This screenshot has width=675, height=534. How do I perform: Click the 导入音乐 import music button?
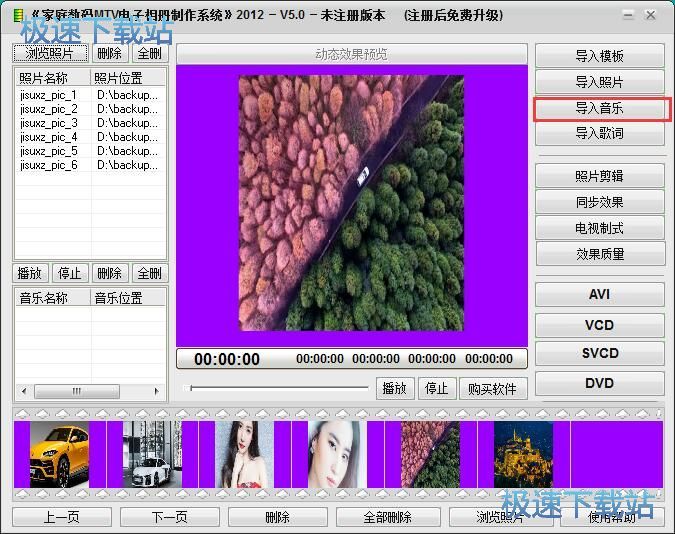(600, 108)
